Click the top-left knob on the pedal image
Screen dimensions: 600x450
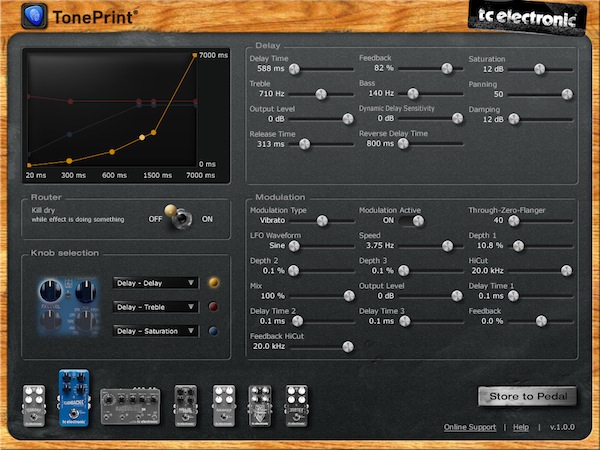(x=51, y=291)
